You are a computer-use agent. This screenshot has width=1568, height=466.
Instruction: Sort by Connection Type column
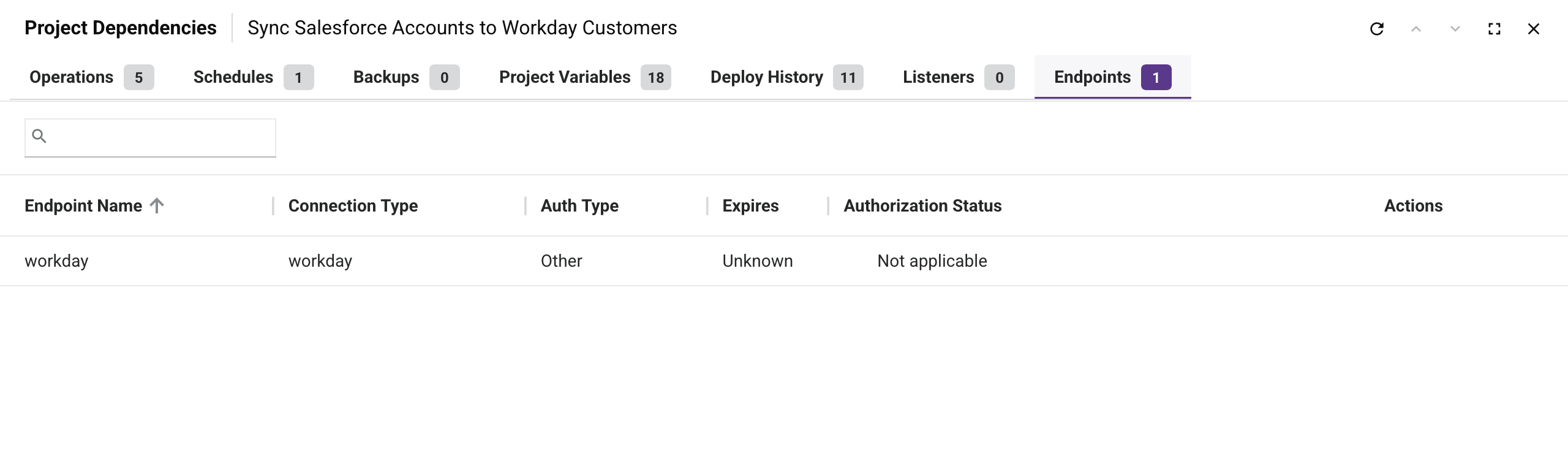coord(353,206)
